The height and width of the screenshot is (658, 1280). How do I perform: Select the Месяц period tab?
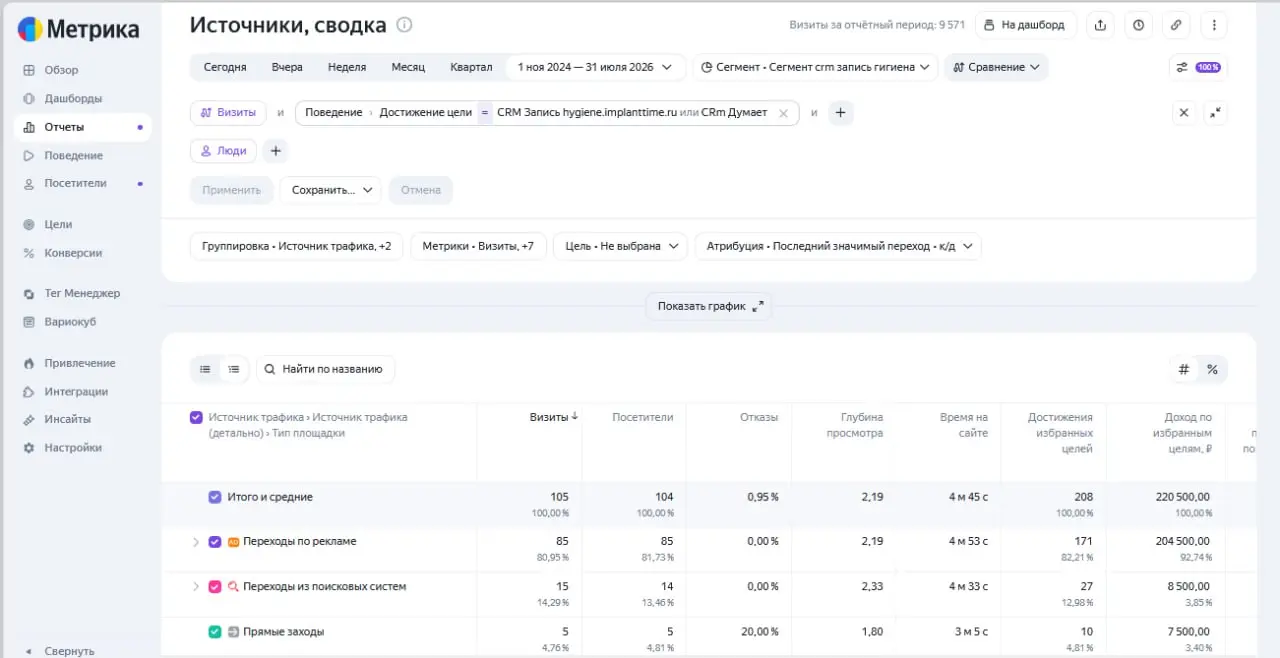coord(408,67)
